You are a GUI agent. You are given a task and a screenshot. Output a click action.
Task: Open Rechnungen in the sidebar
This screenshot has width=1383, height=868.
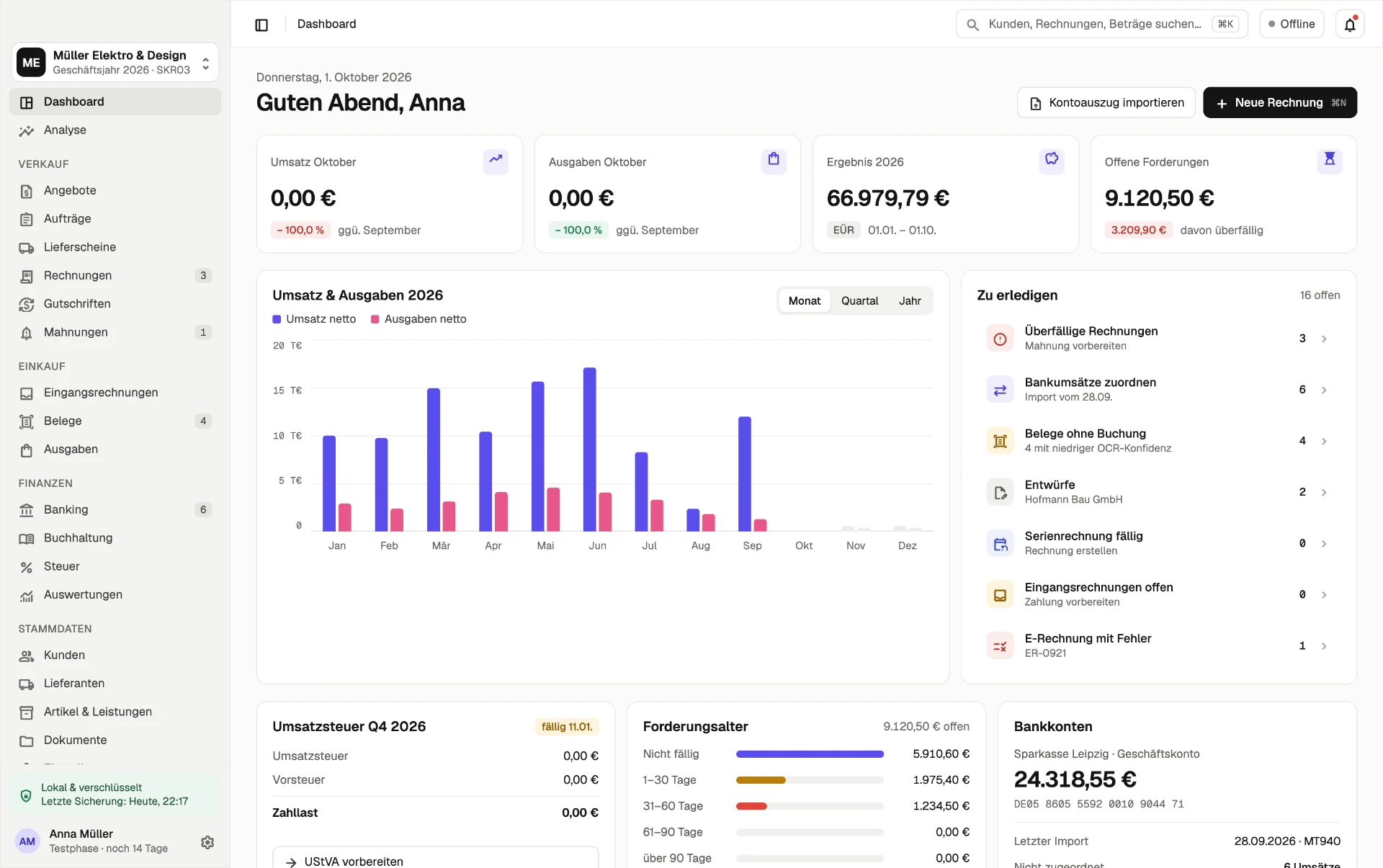(115, 276)
